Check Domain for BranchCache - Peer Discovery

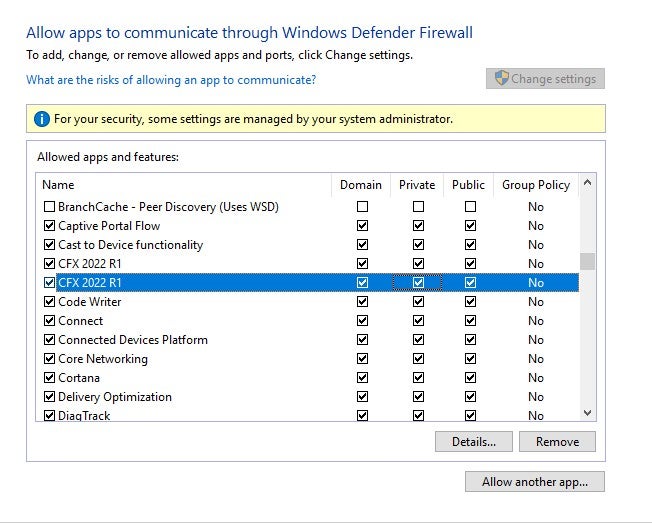(x=363, y=207)
